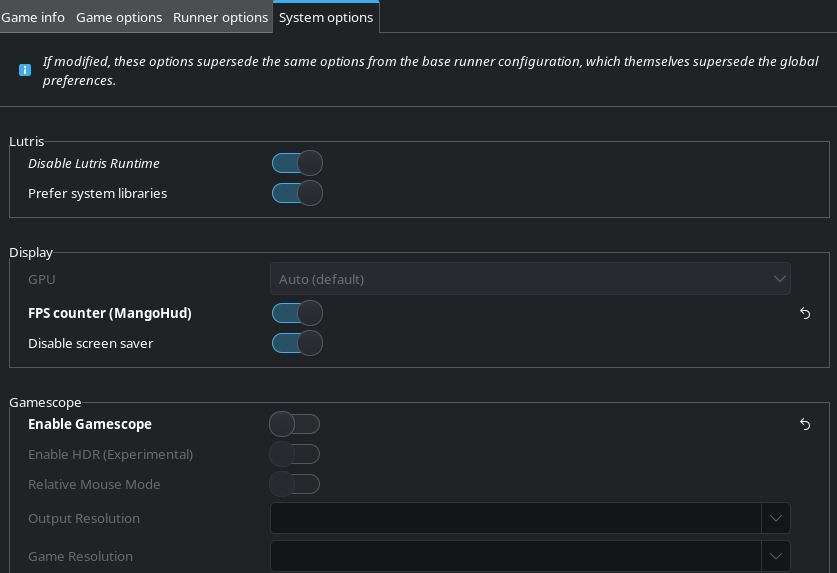This screenshot has height=573, width=837.
Task: Expand the Game Resolution dropdown arrow
Action: [776, 556]
